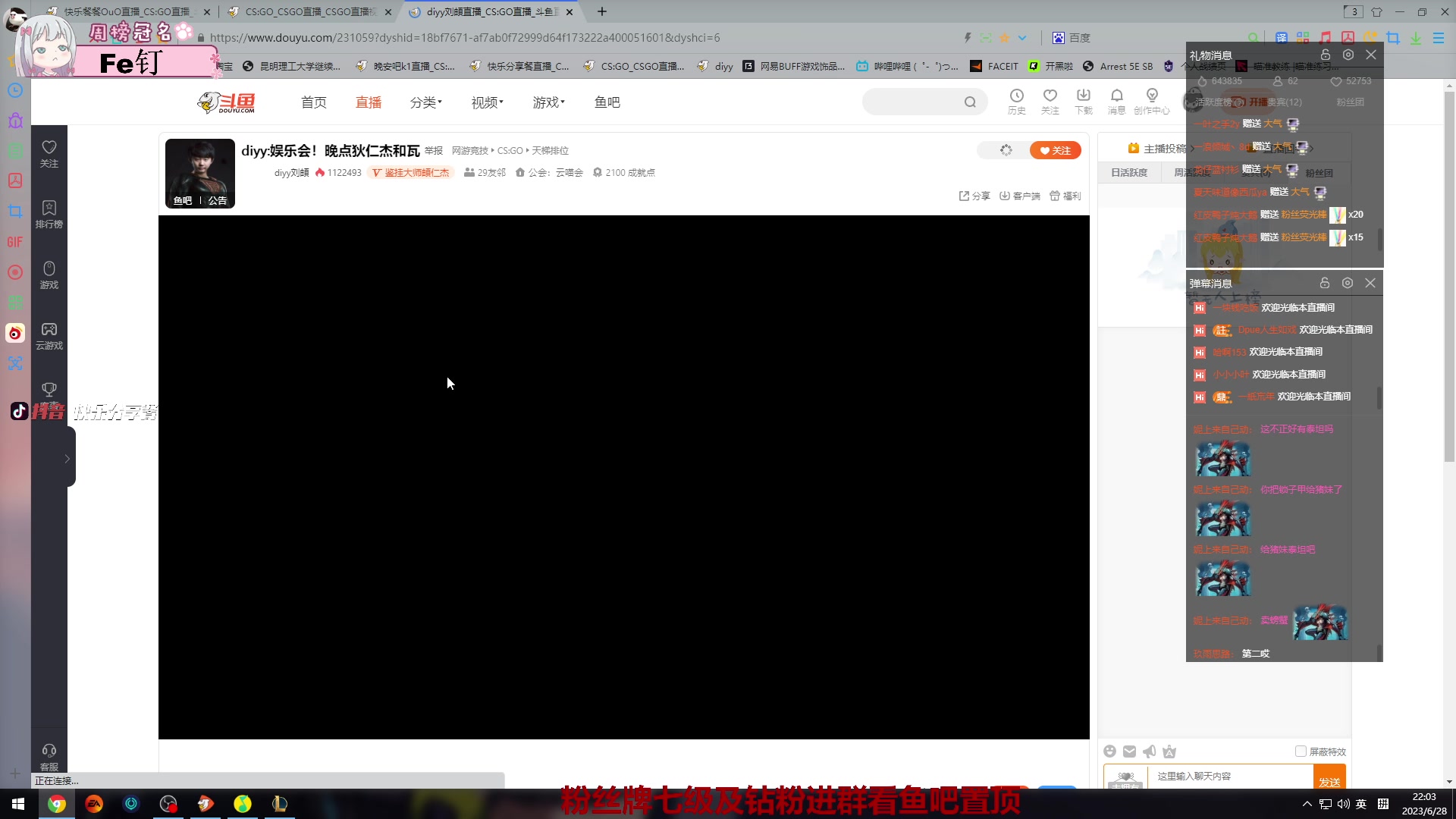Open emoji picker in chat toolbar
The width and height of the screenshot is (1456, 819).
1109,752
